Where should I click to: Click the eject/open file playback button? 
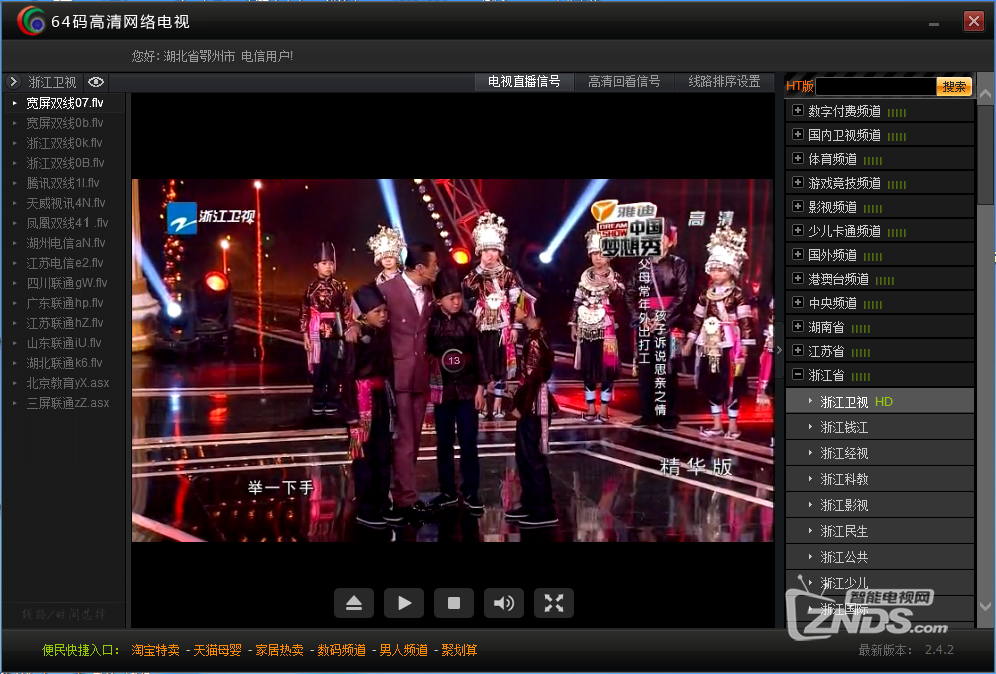[354, 603]
